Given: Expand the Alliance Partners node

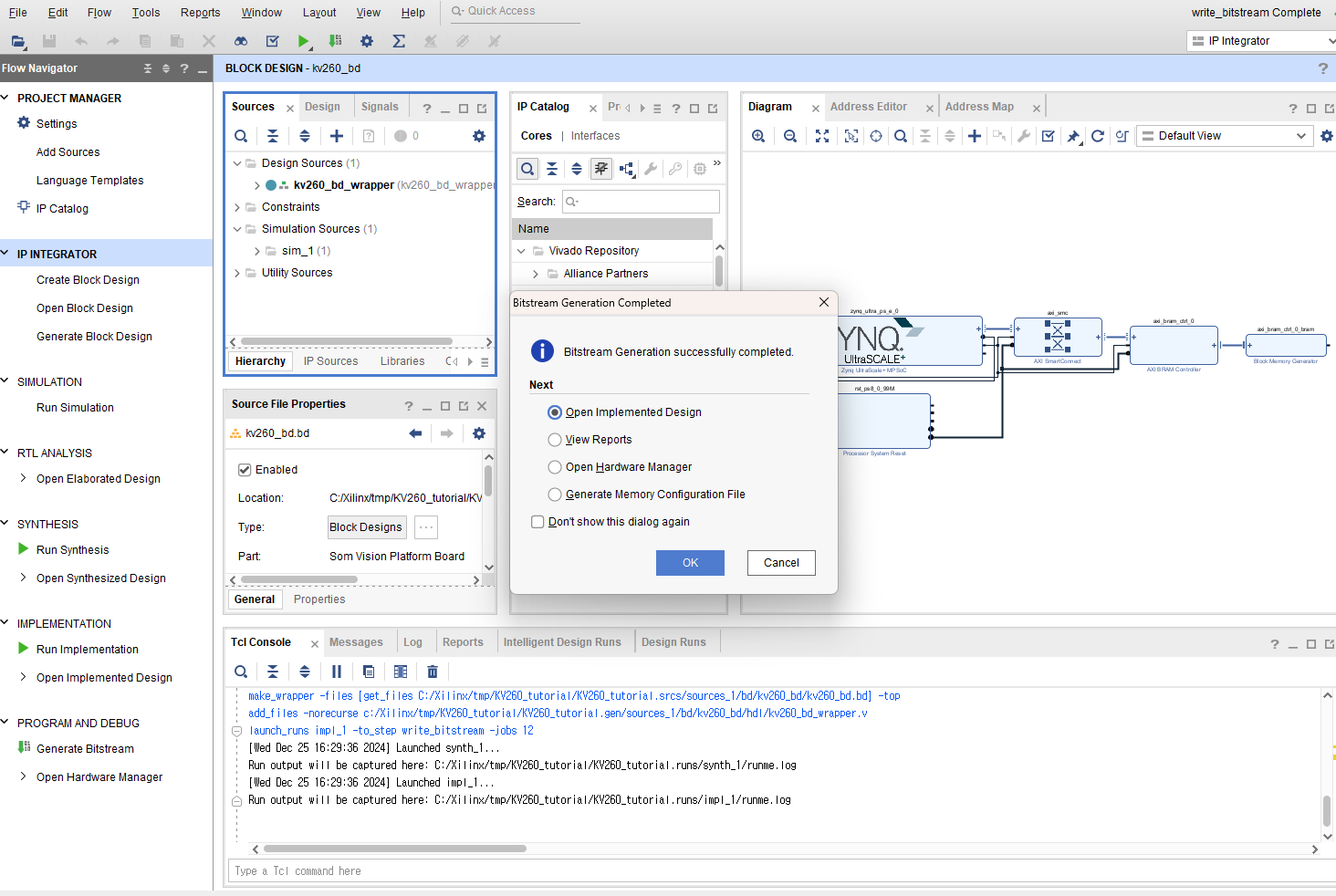Looking at the screenshot, I should [536, 274].
